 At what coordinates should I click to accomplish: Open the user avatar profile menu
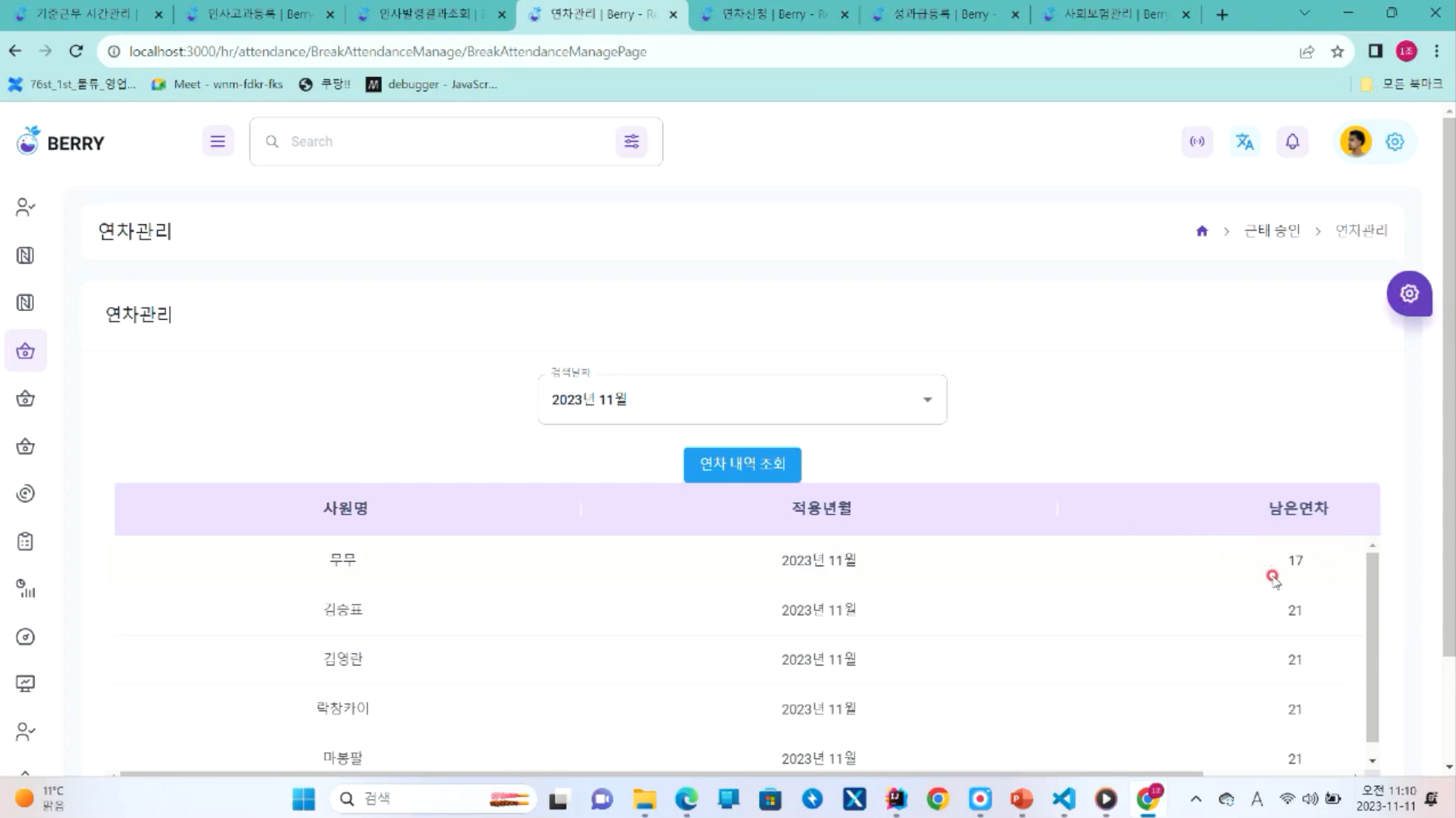tap(1356, 142)
